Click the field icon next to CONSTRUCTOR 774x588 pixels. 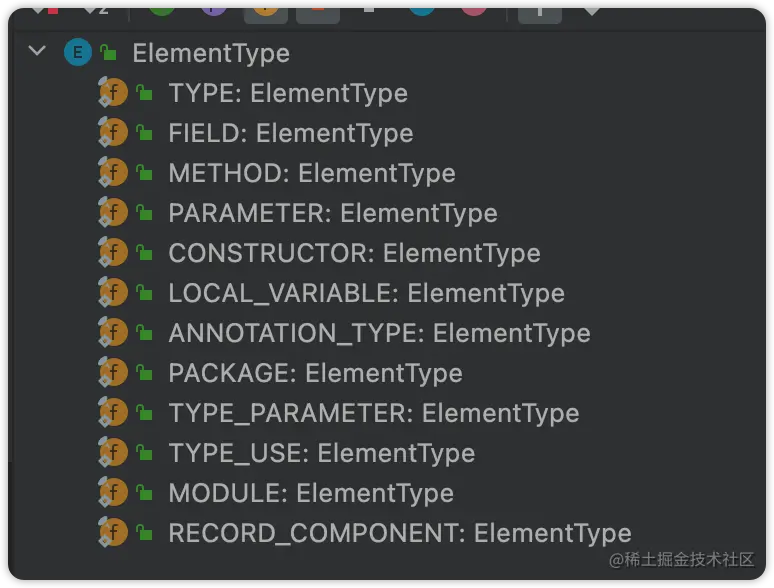pos(114,253)
